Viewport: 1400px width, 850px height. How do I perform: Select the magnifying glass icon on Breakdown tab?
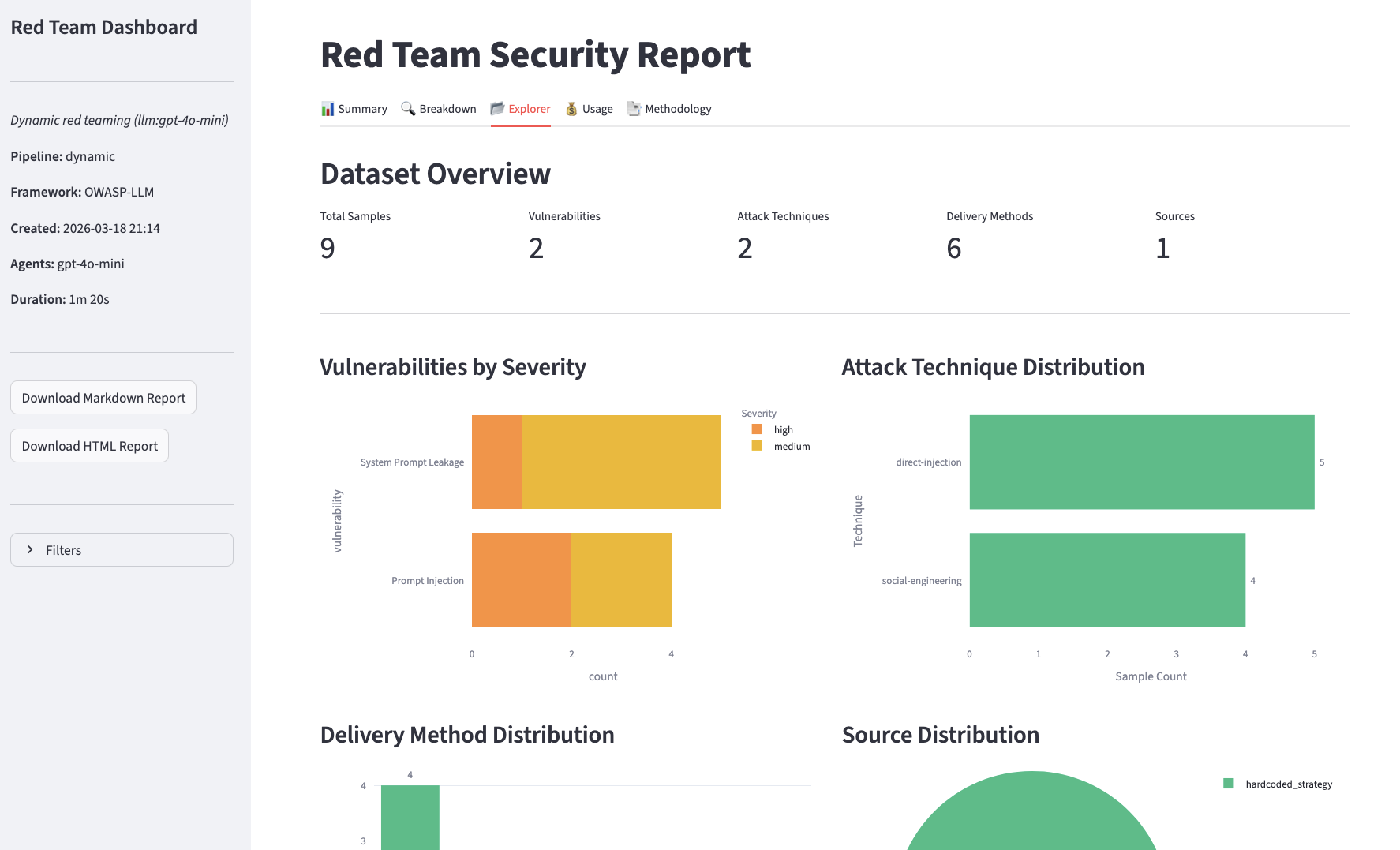pyautogui.click(x=407, y=108)
